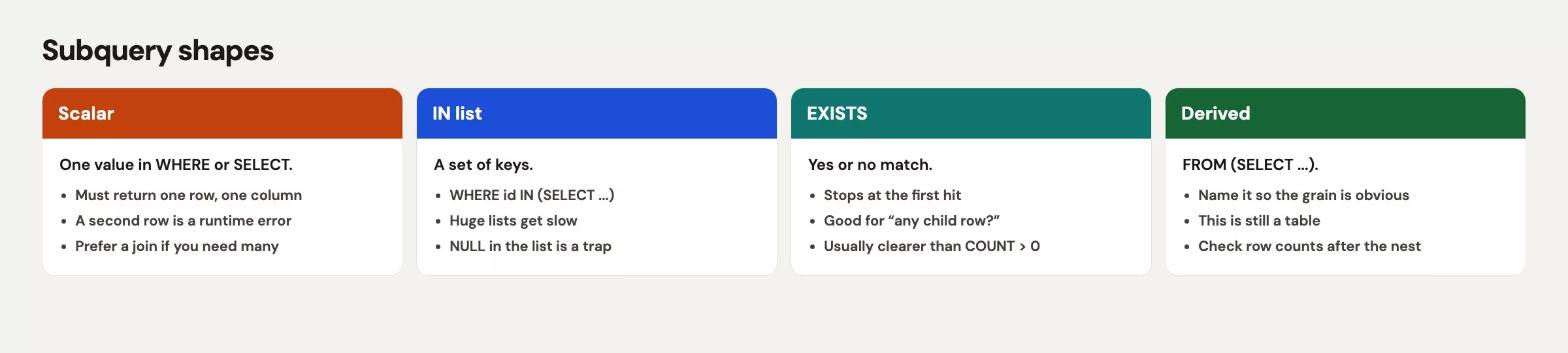Select "Prefer a join if you need many"
The width and height of the screenshot is (1568, 353).
(176, 246)
